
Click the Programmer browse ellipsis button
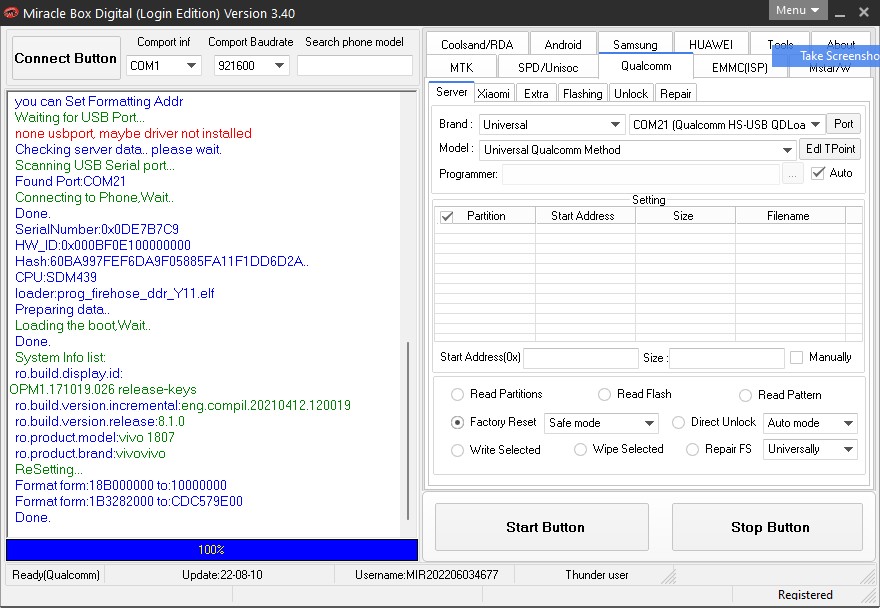click(792, 174)
